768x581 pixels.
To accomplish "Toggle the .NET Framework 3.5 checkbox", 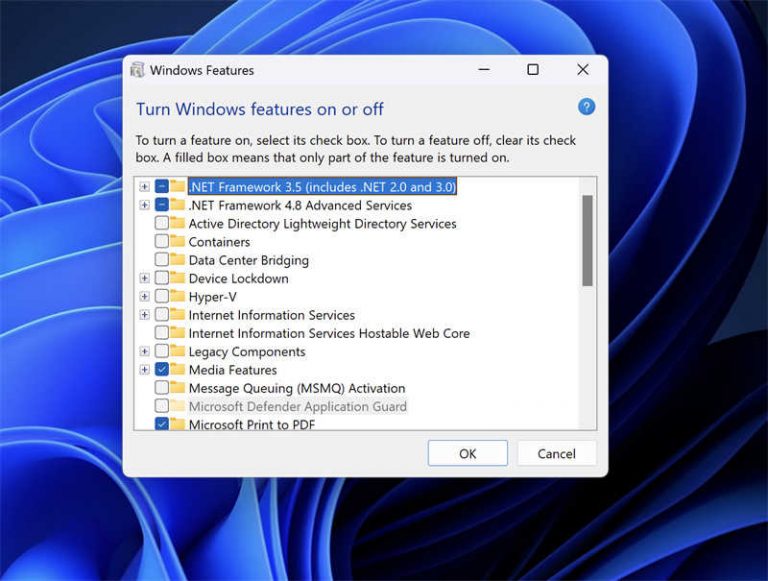I will pyautogui.click(x=162, y=186).
